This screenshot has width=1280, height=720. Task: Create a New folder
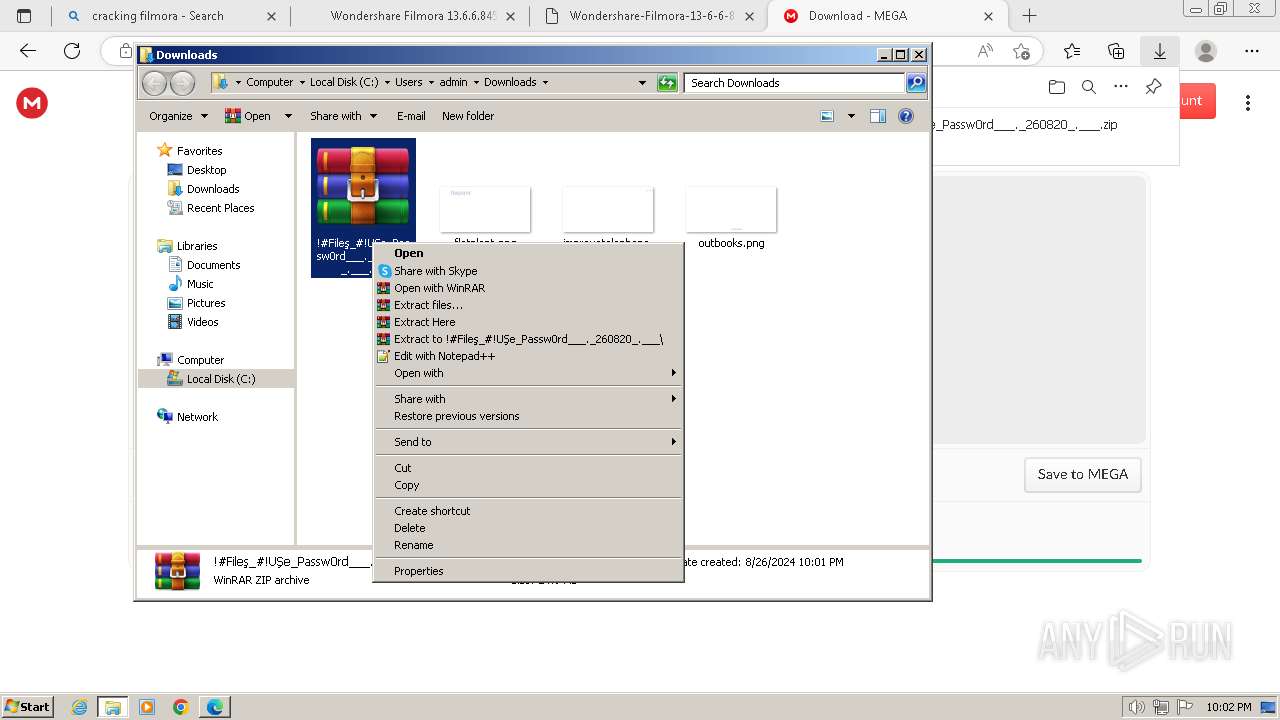point(468,116)
